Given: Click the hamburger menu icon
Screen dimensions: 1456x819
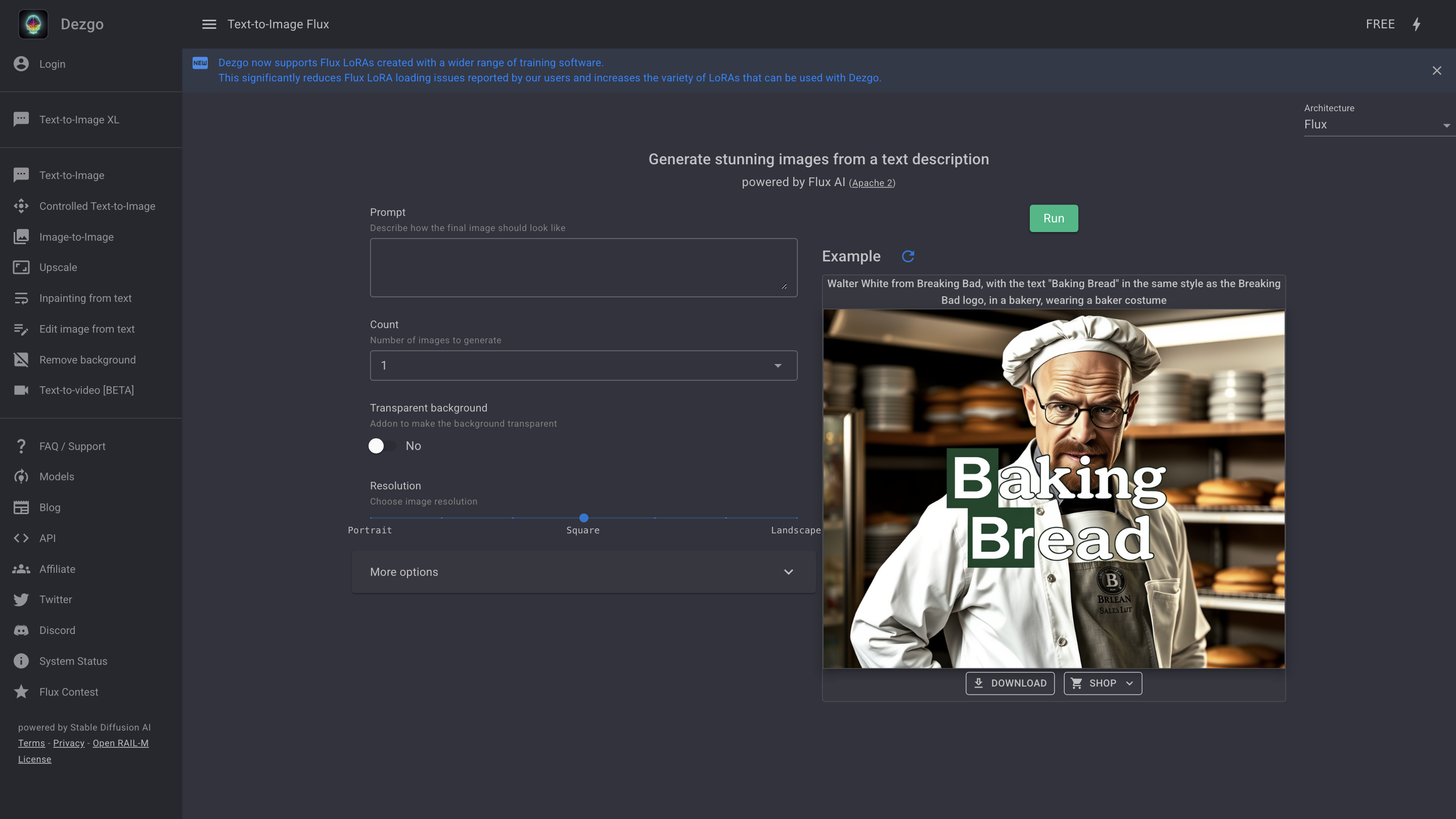Looking at the screenshot, I should [x=209, y=24].
